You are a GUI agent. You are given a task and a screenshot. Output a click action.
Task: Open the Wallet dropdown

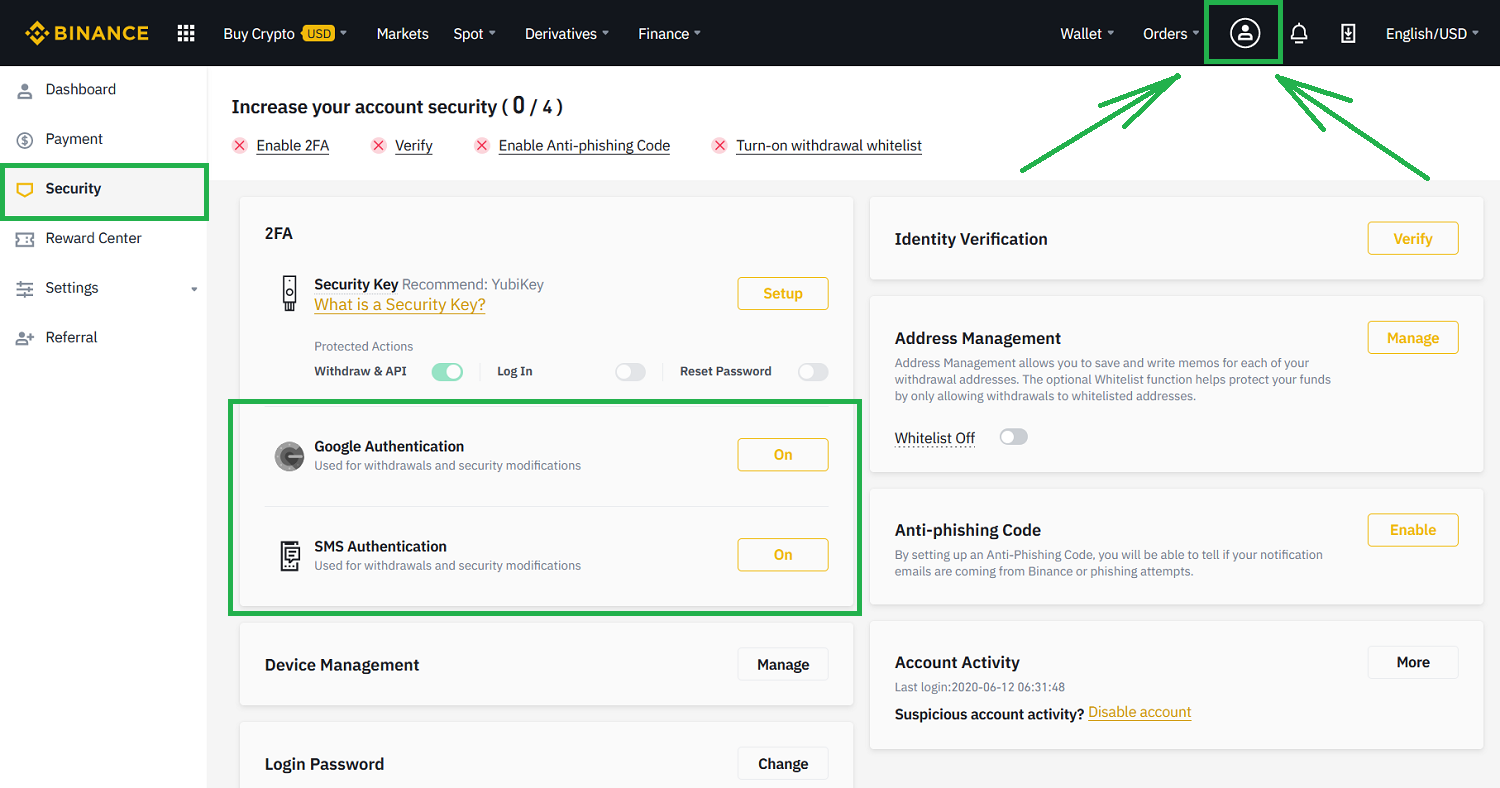pos(1087,34)
